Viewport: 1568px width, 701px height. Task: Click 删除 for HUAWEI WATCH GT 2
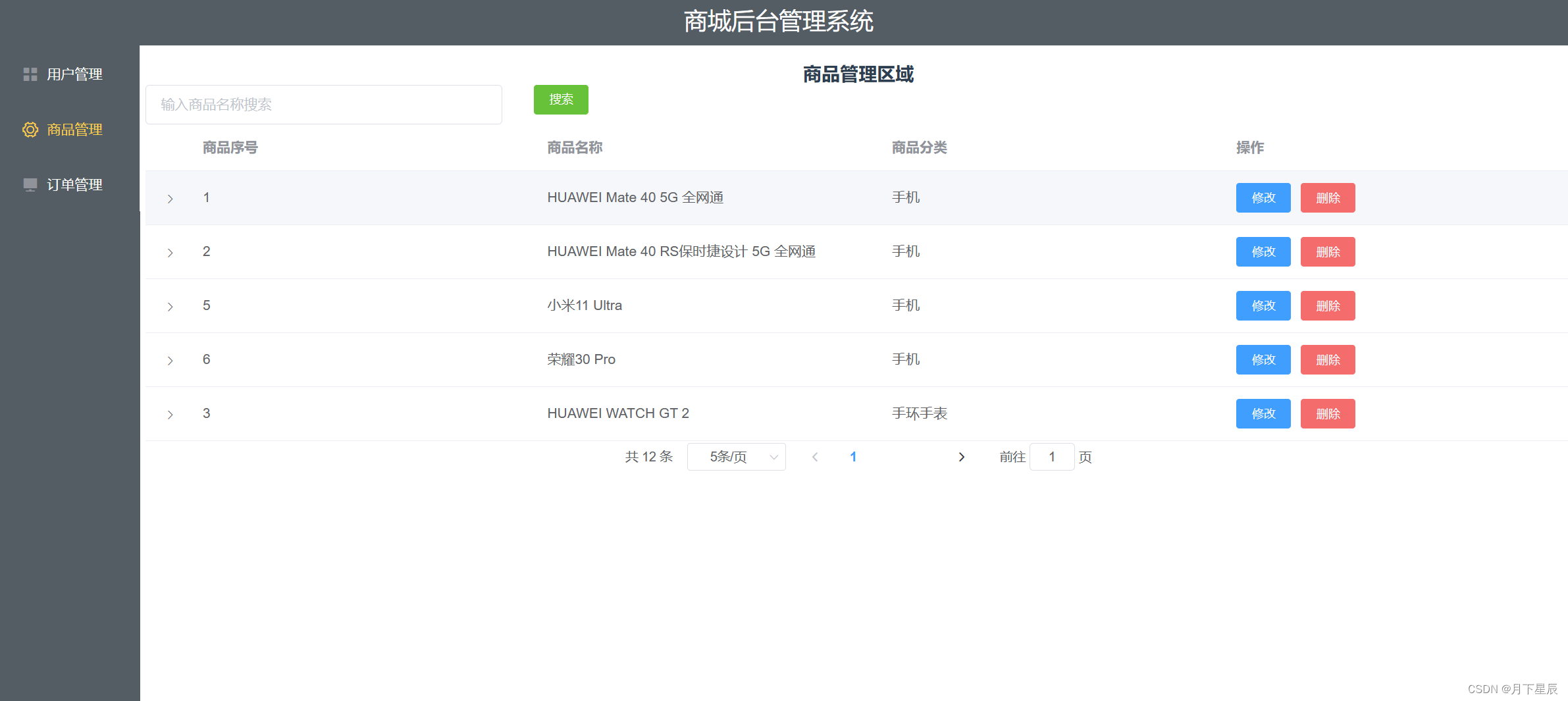(x=1327, y=413)
